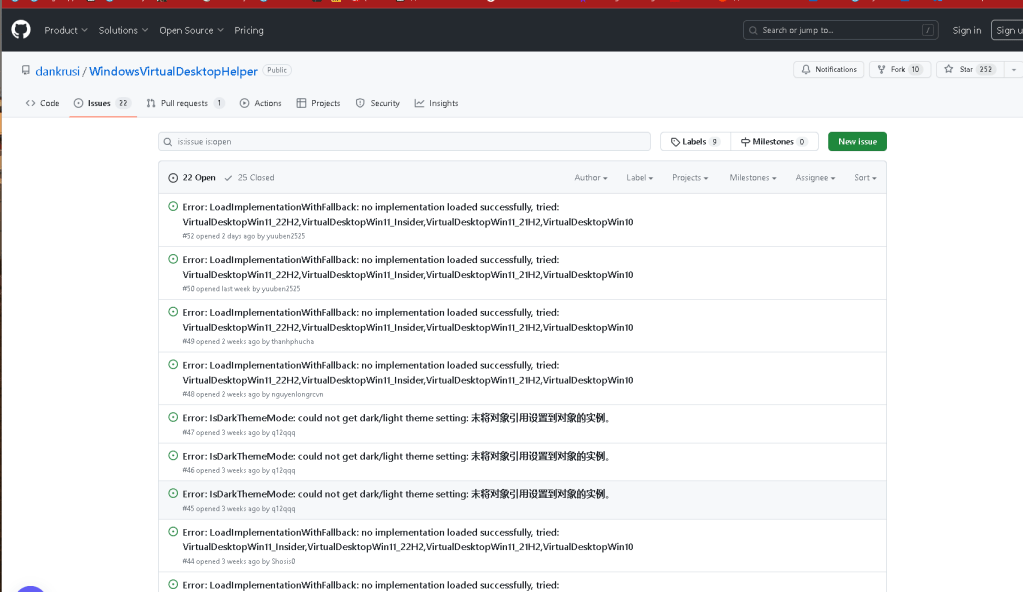Open issue #44 title link

coord(408,540)
